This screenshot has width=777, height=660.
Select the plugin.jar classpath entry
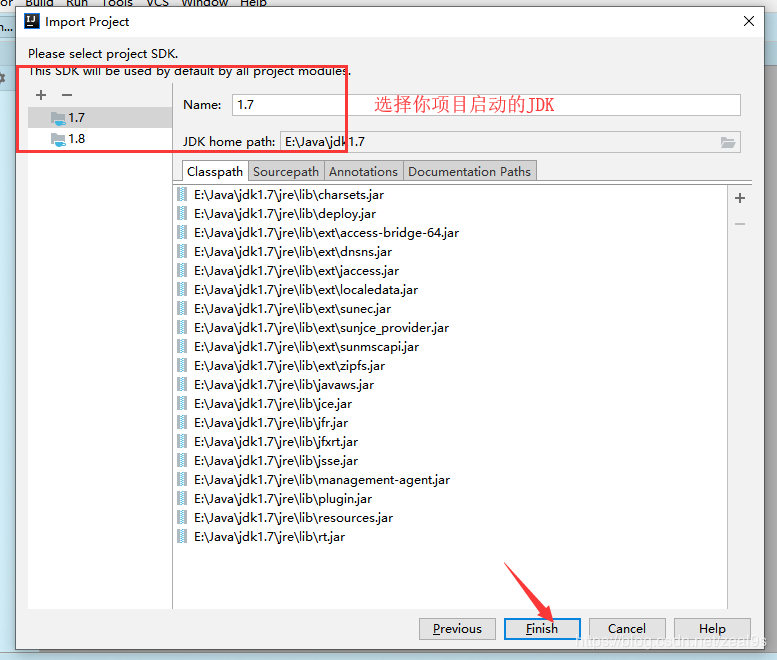(450, 498)
